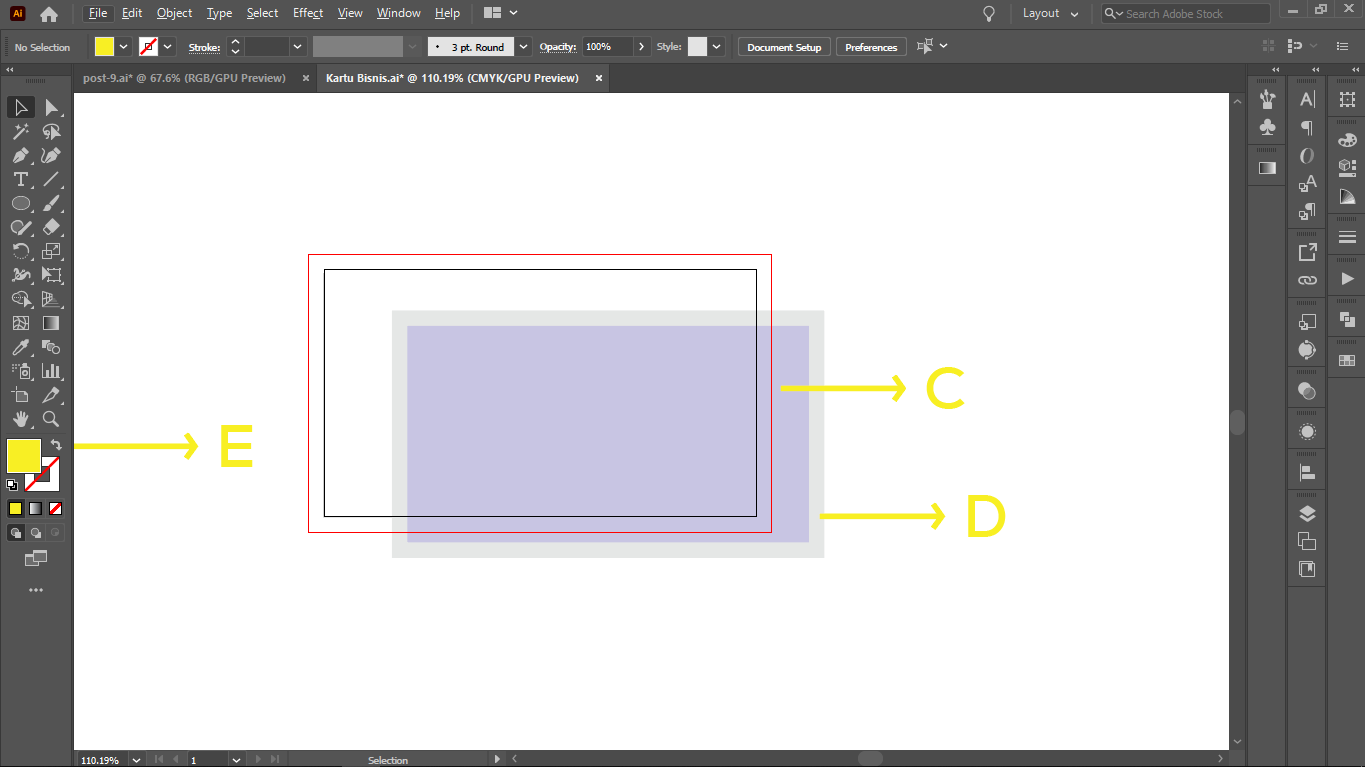Click the Document Setup button

(784, 47)
